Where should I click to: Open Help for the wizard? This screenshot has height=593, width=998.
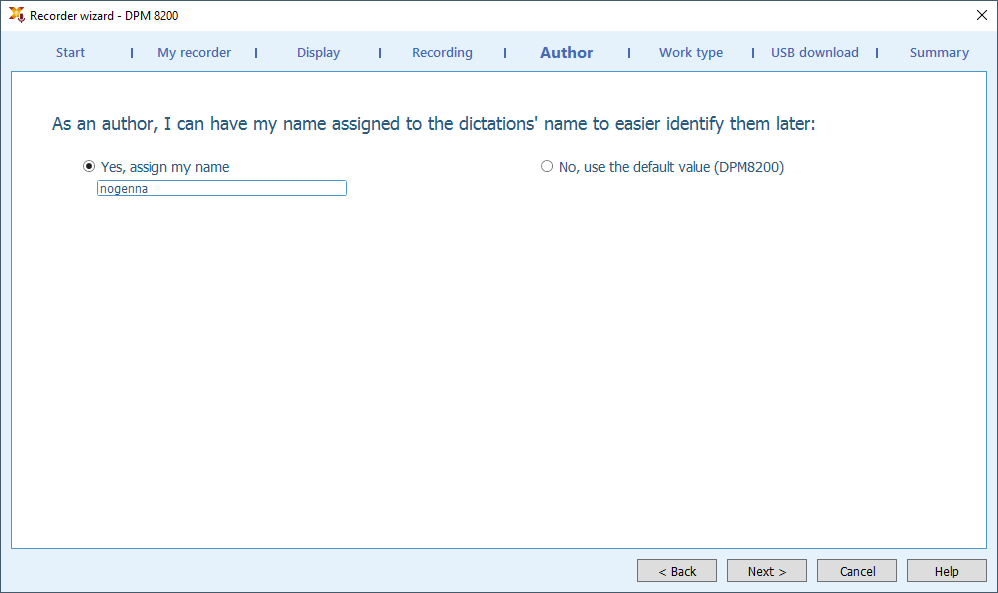(946, 571)
